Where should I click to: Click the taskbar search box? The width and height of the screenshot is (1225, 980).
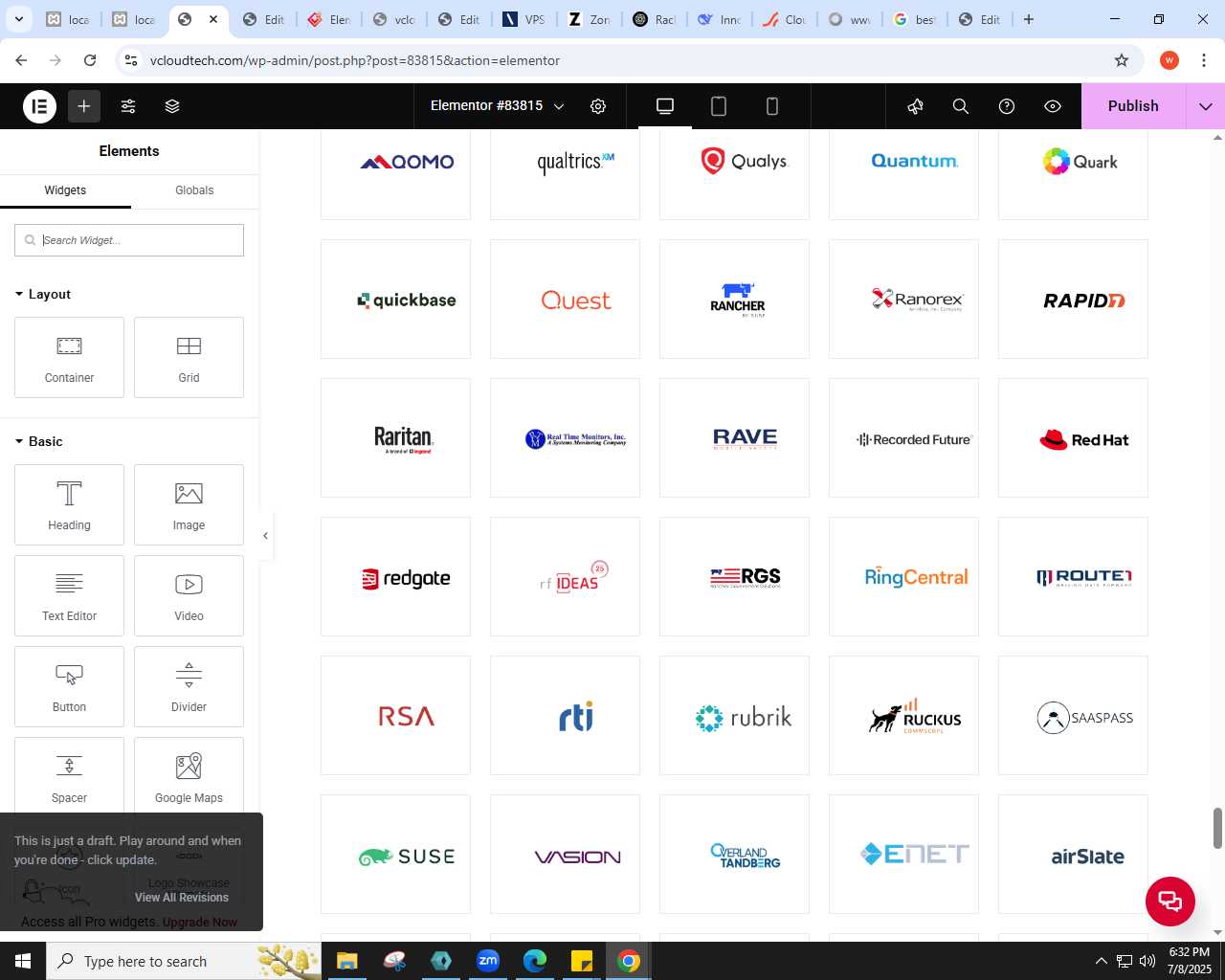point(184,961)
